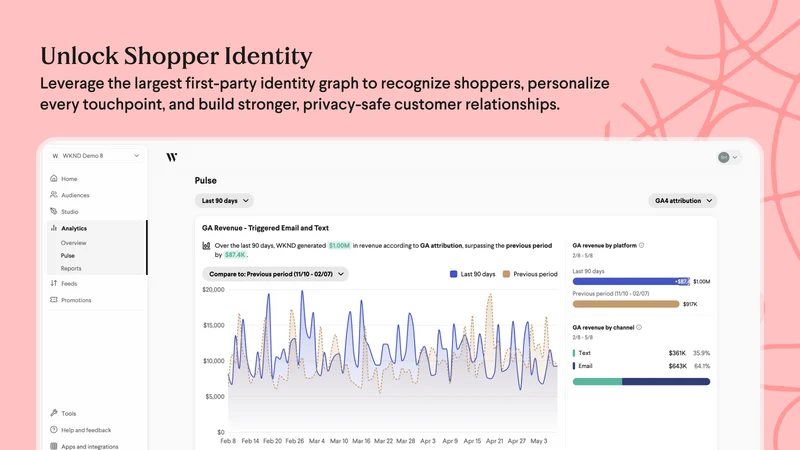This screenshot has height=450, width=800.
Task: Open Feeds via its arrows icon
Action: [54, 283]
